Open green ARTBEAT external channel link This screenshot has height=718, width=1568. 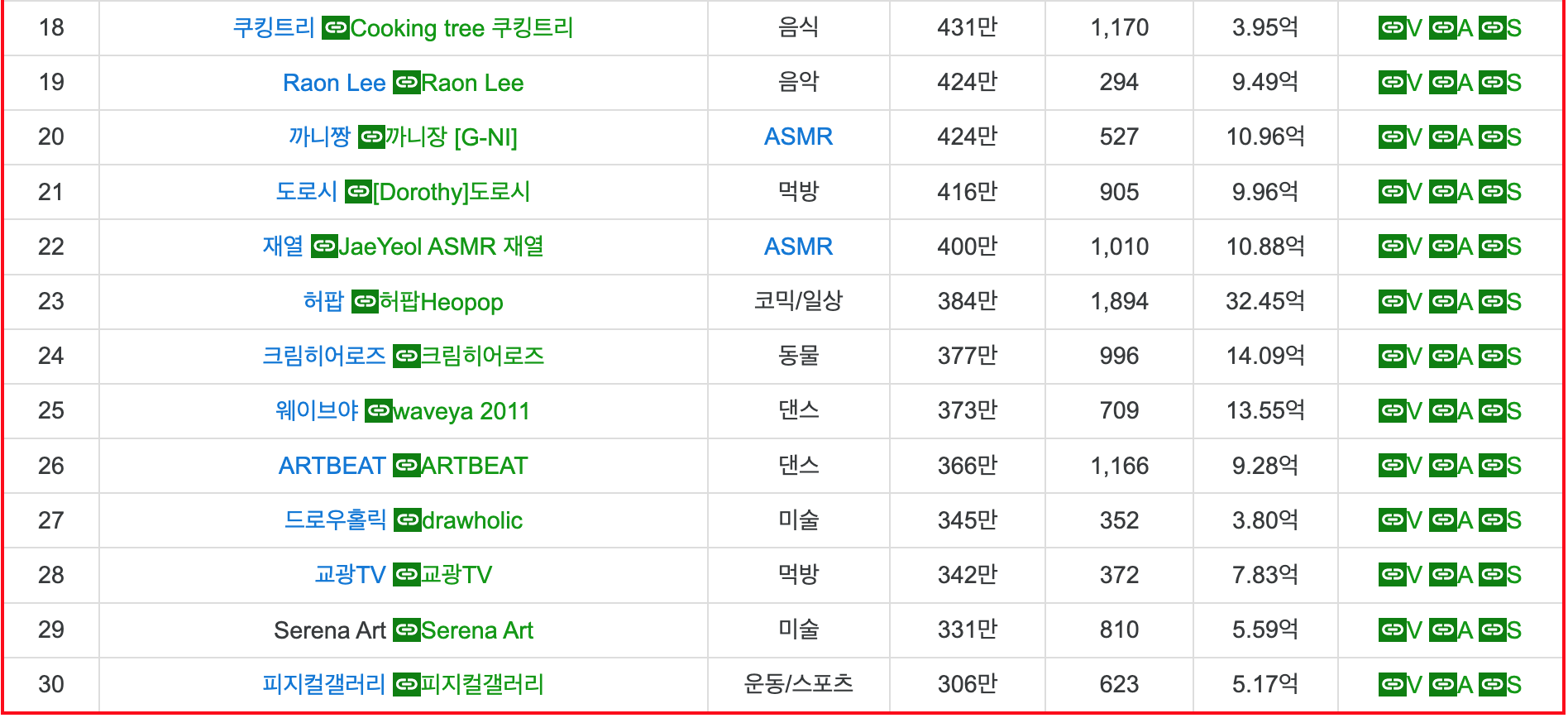[461, 466]
